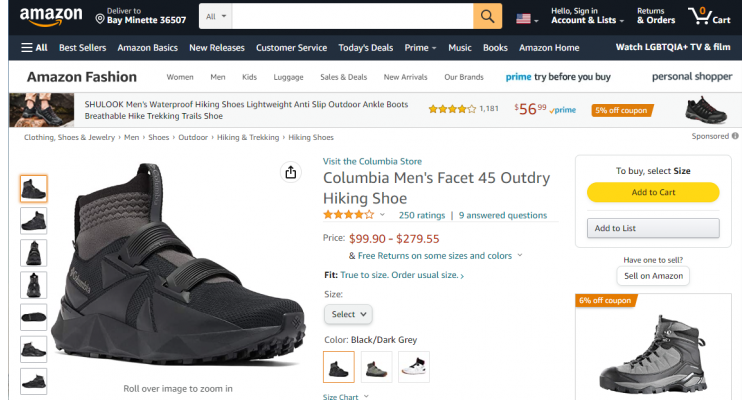The height and width of the screenshot is (400, 750).
Task: Select the sole view product thumbnail
Action: (x=33, y=317)
